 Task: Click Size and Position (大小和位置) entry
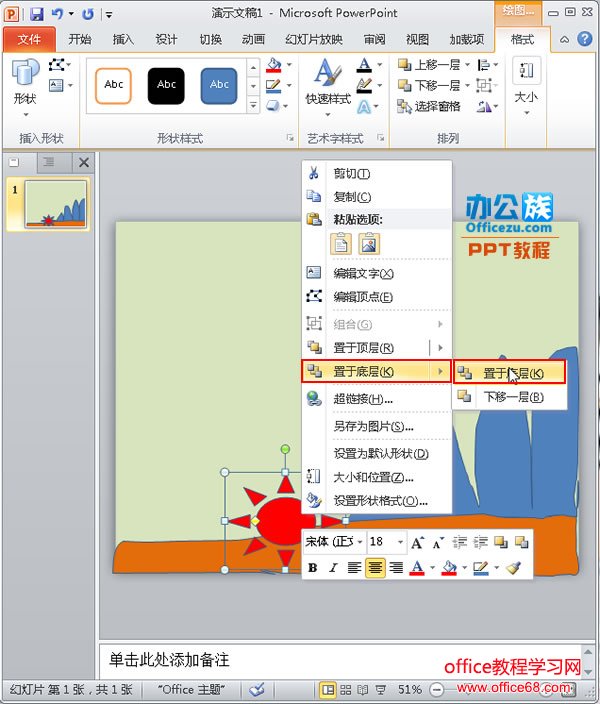[376, 477]
